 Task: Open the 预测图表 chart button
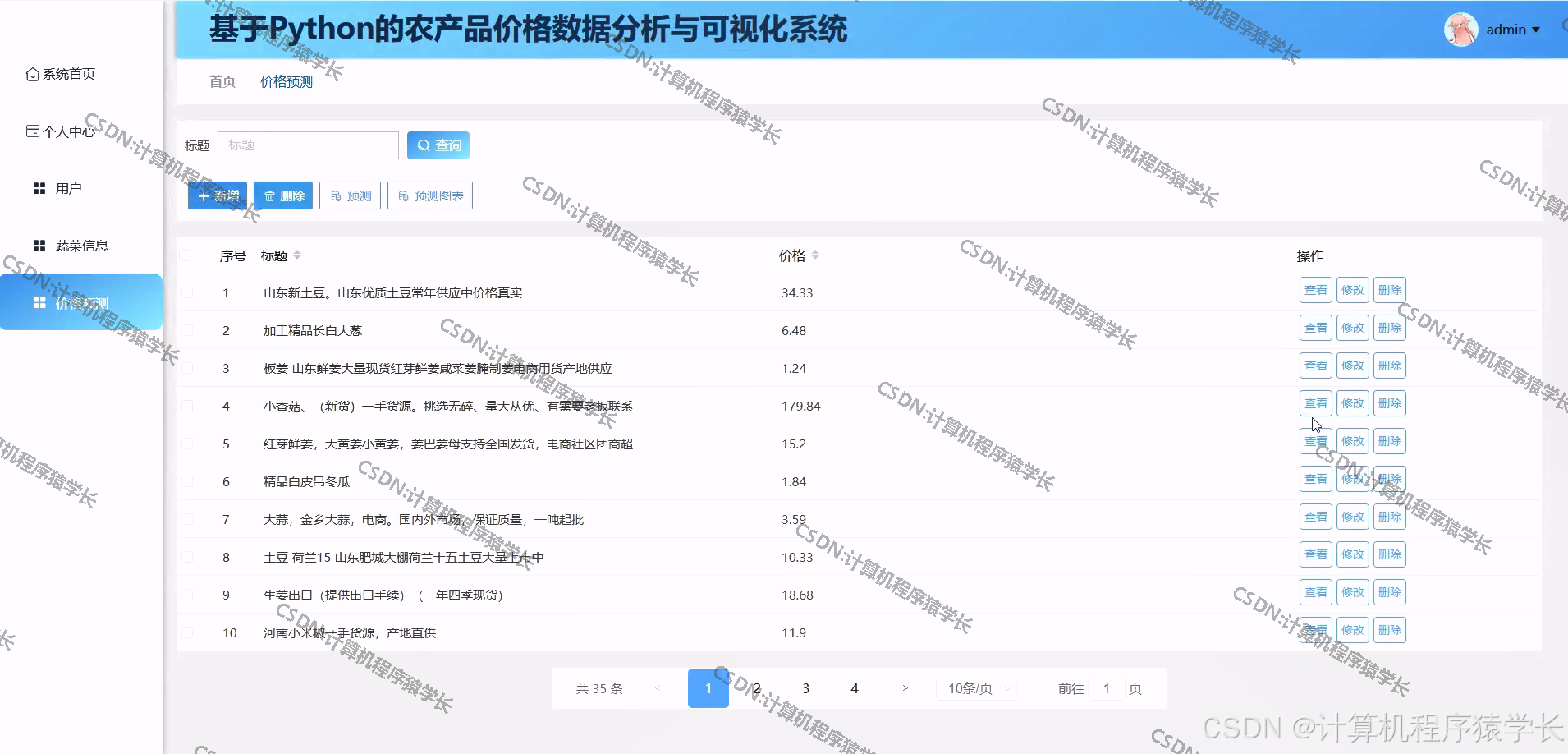pos(430,195)
